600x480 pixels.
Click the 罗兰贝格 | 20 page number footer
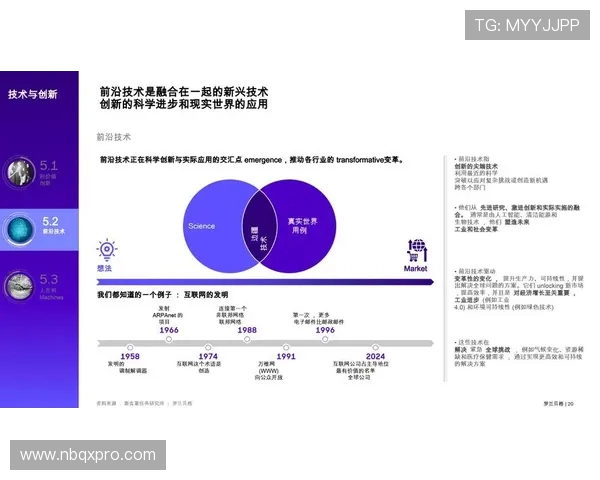pyautogui.click(x=559, y=404)
